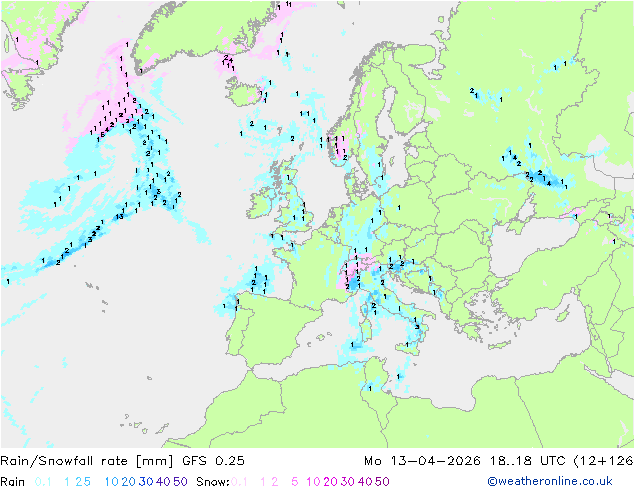
Task: Click the 'GFS 0.25' model label
Action: 213,461
